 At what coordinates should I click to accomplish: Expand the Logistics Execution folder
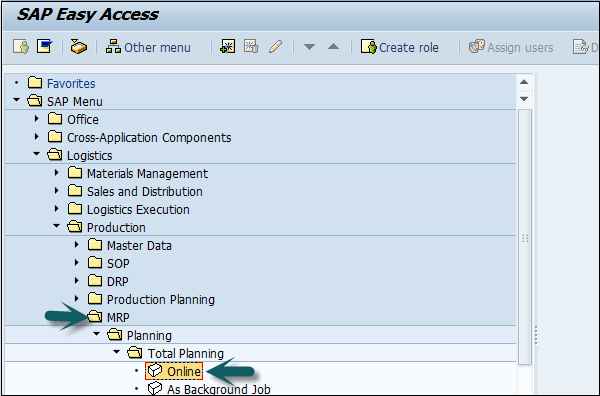coord(57,209)
